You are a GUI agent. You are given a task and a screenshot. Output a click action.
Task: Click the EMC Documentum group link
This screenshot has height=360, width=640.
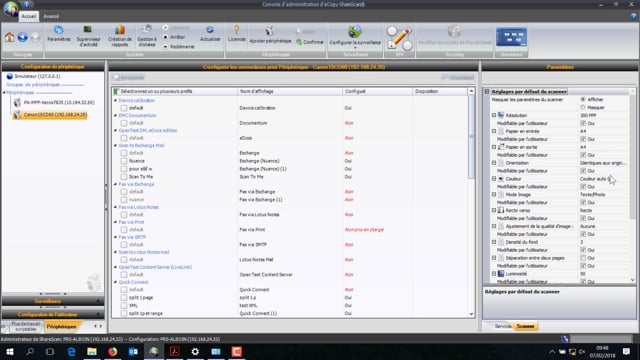click(138, 116)
